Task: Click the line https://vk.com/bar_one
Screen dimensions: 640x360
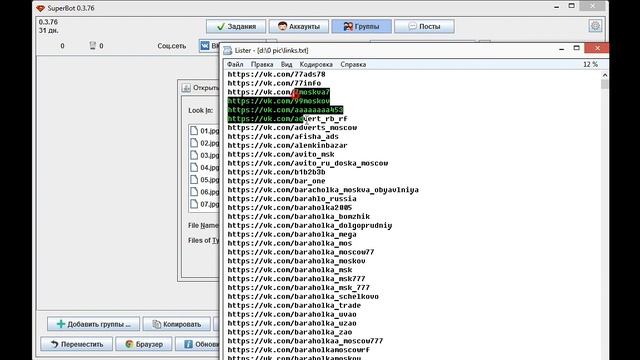Action: pos(276,181)
